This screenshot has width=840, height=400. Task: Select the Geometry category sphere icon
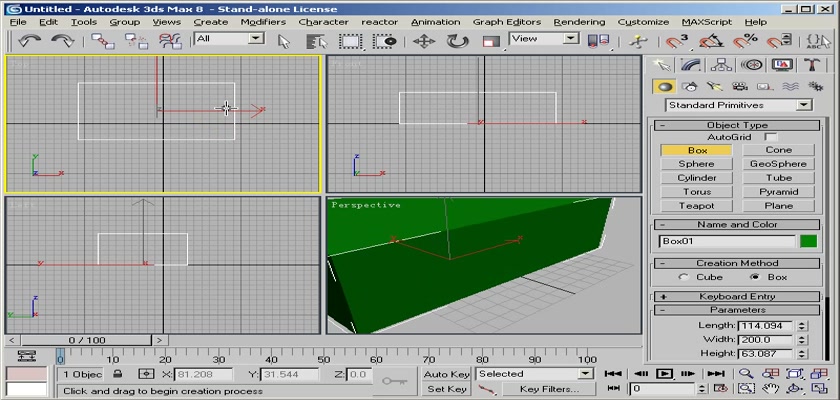tap(665, 87)
